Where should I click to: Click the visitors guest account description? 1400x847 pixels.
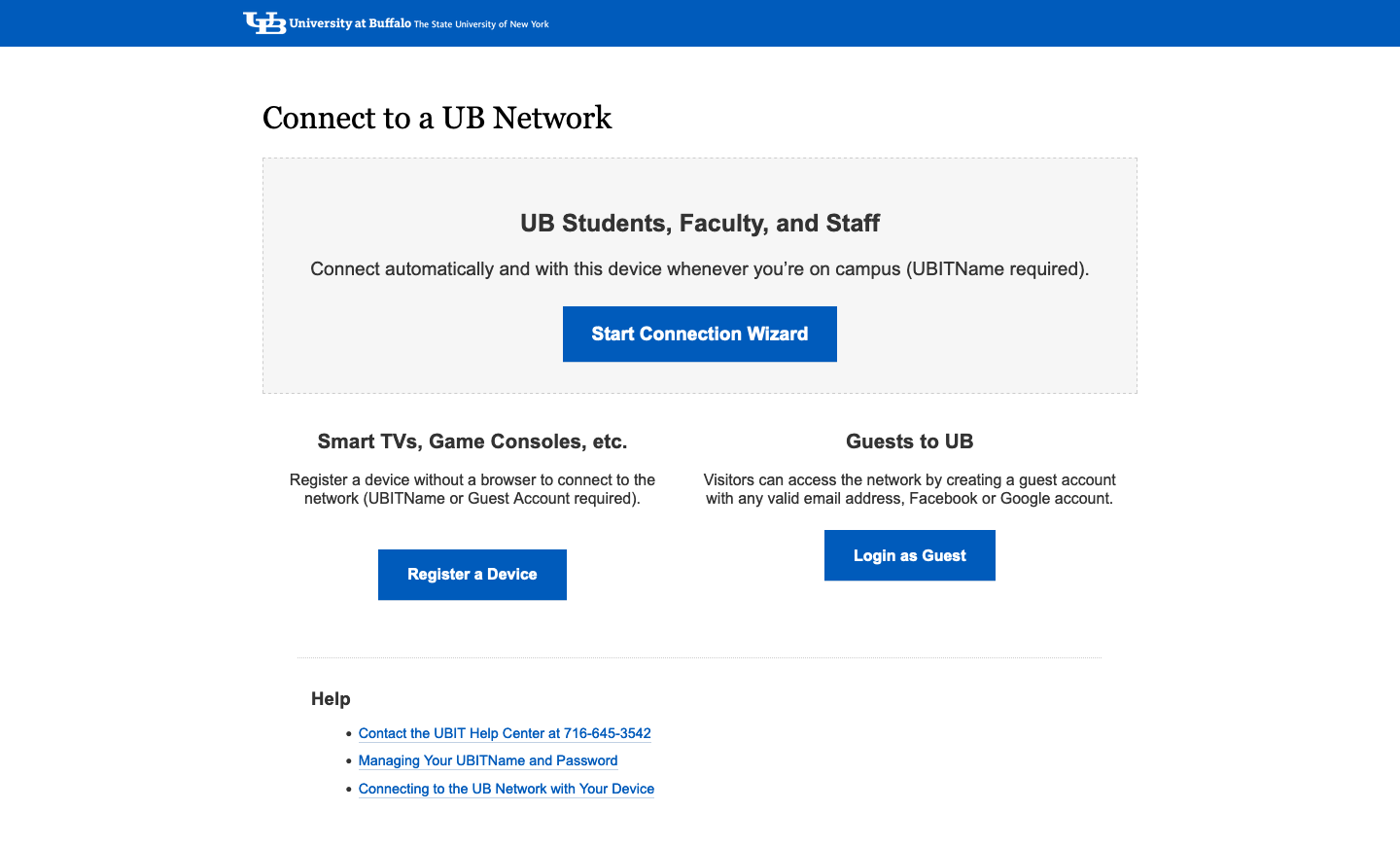tap(909, 489)
